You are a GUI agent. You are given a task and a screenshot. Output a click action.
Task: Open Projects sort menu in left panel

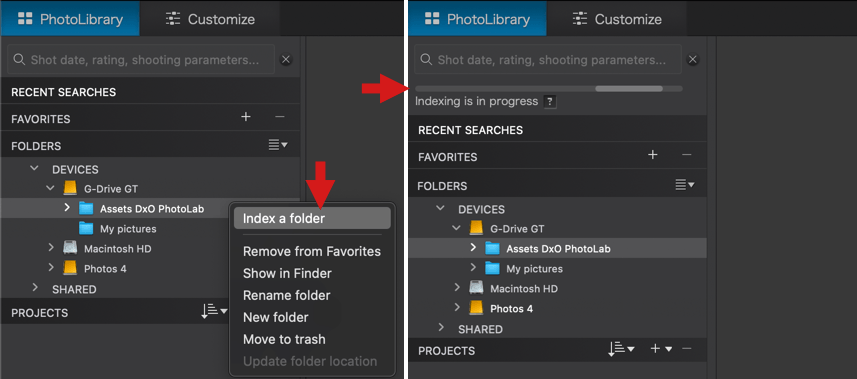(x=215, y=311)
